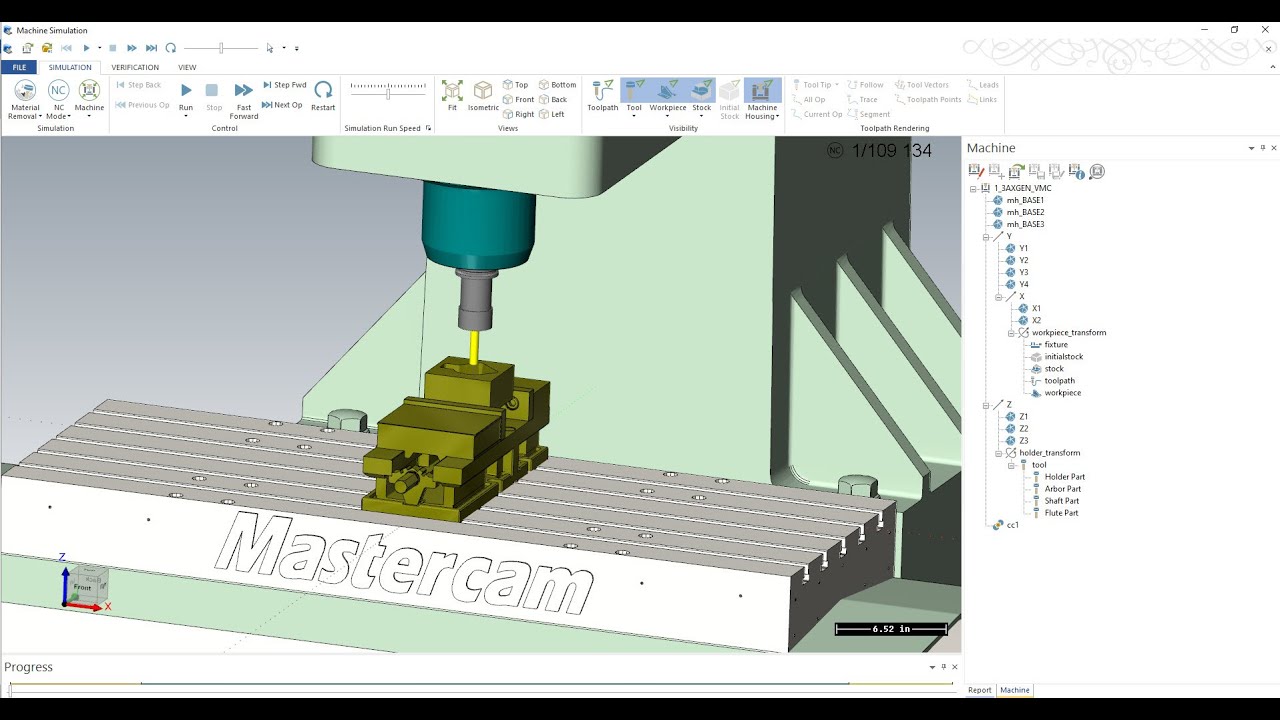This screenshot has width=1280, height=720.
Task: Set view to Back
Action: tap(553, 100)
